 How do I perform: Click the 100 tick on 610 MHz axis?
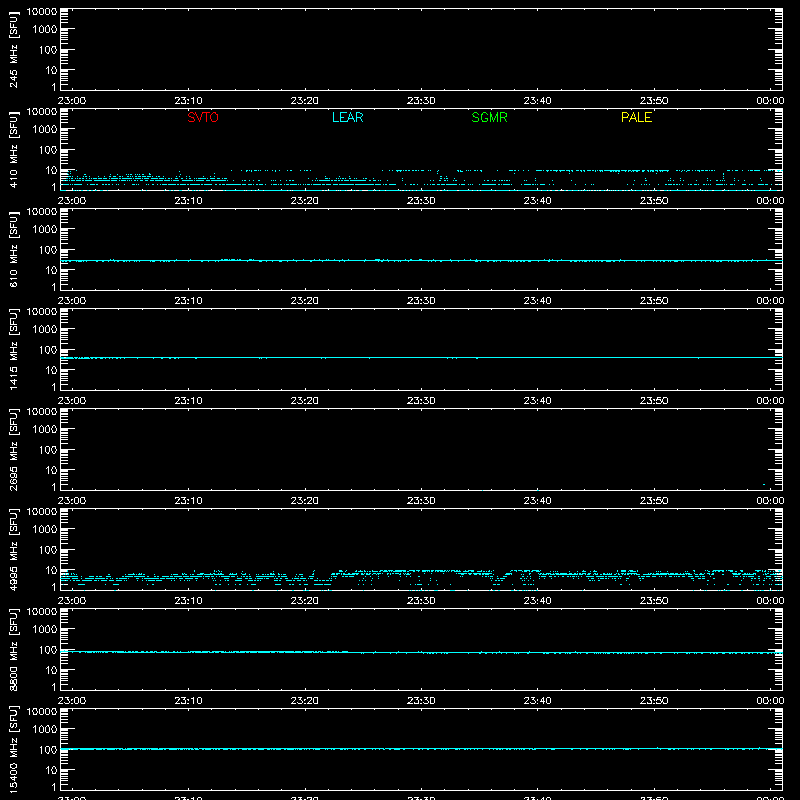click(x=48, y=250)
